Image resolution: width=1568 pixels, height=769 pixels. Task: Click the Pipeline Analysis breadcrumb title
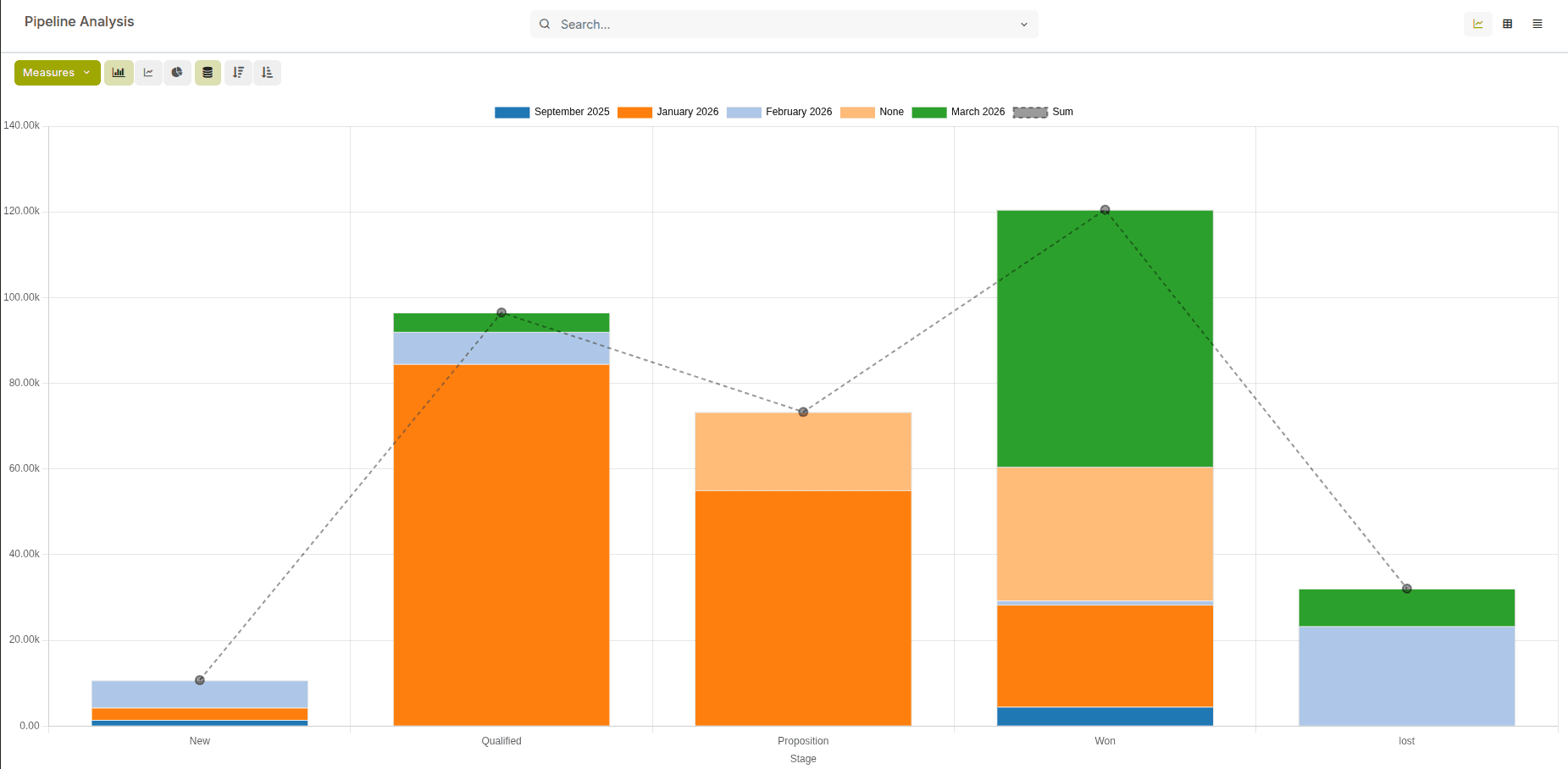click(79, 21)
